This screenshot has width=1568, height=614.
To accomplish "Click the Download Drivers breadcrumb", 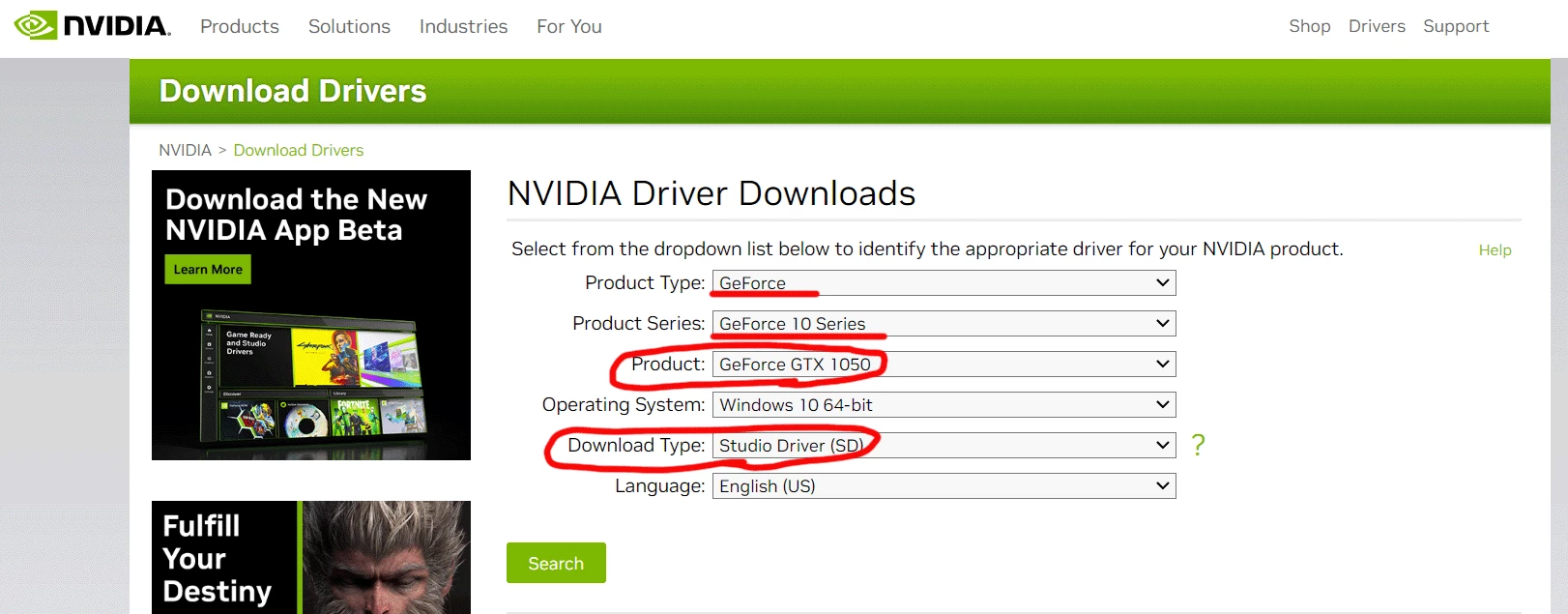I will click(x=299, y=150).
